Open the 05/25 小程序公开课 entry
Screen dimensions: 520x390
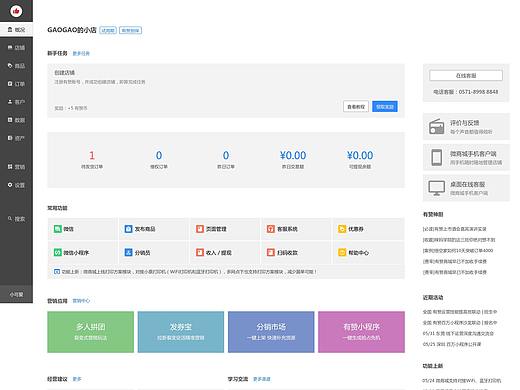pos(452,344)
